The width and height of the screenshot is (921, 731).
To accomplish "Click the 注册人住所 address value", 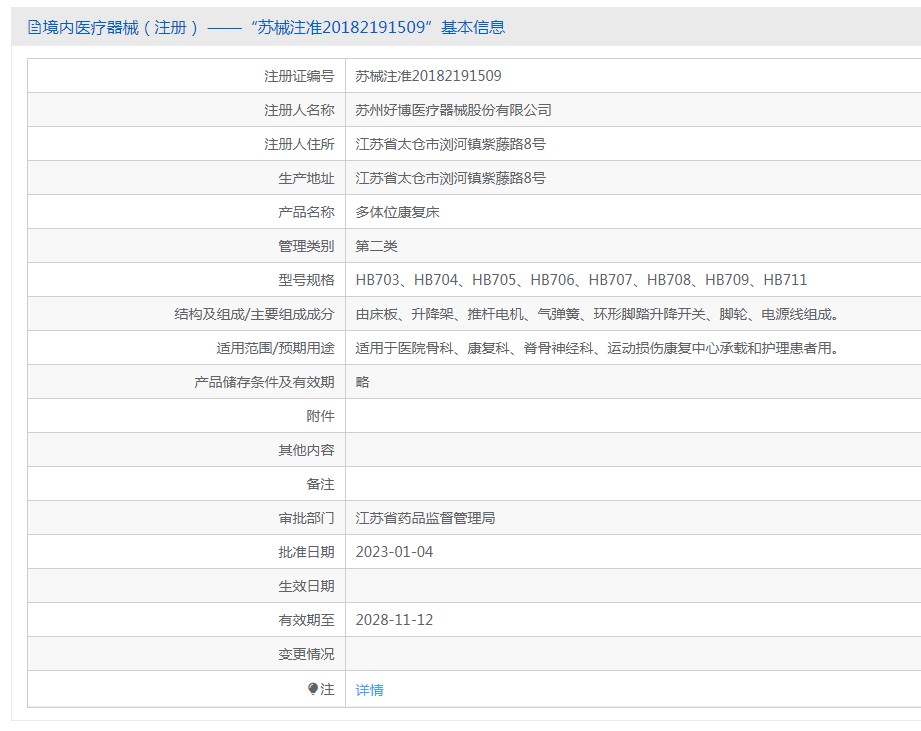I will pos(451,144).
